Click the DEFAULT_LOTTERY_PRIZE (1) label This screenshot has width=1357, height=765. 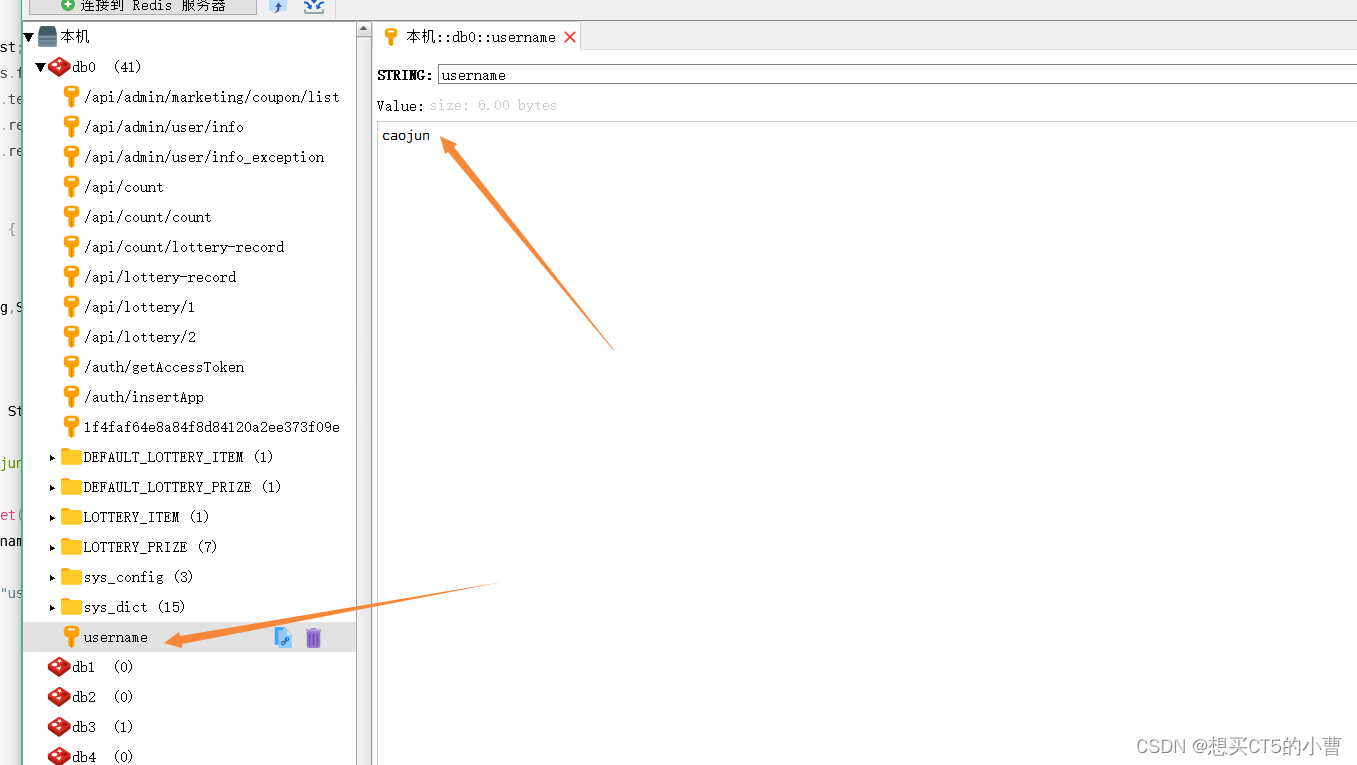[182, 487]
